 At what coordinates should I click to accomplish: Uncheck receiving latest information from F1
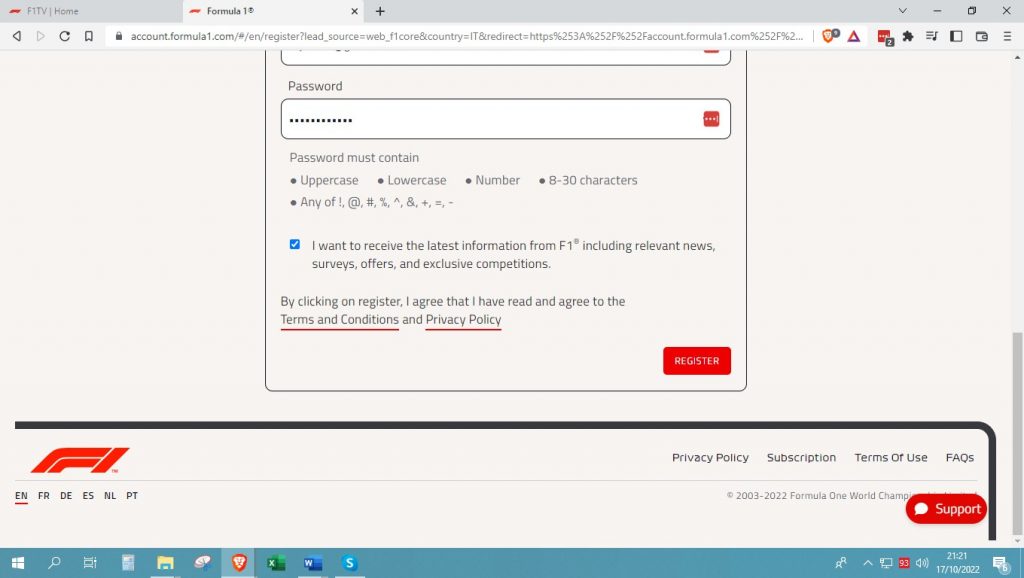point(294,243)
